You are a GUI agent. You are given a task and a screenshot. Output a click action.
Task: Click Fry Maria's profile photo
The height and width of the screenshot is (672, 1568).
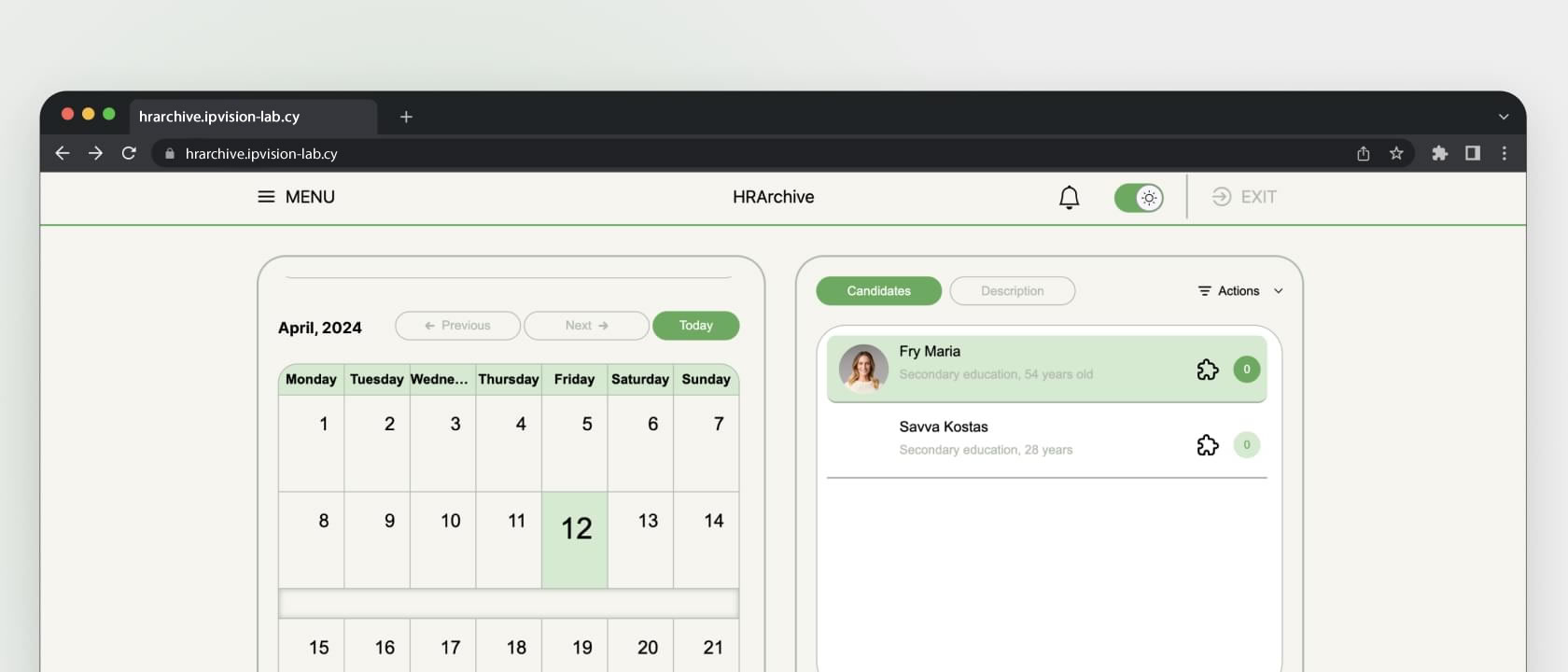pyautogui.click(x=863, y=369)
